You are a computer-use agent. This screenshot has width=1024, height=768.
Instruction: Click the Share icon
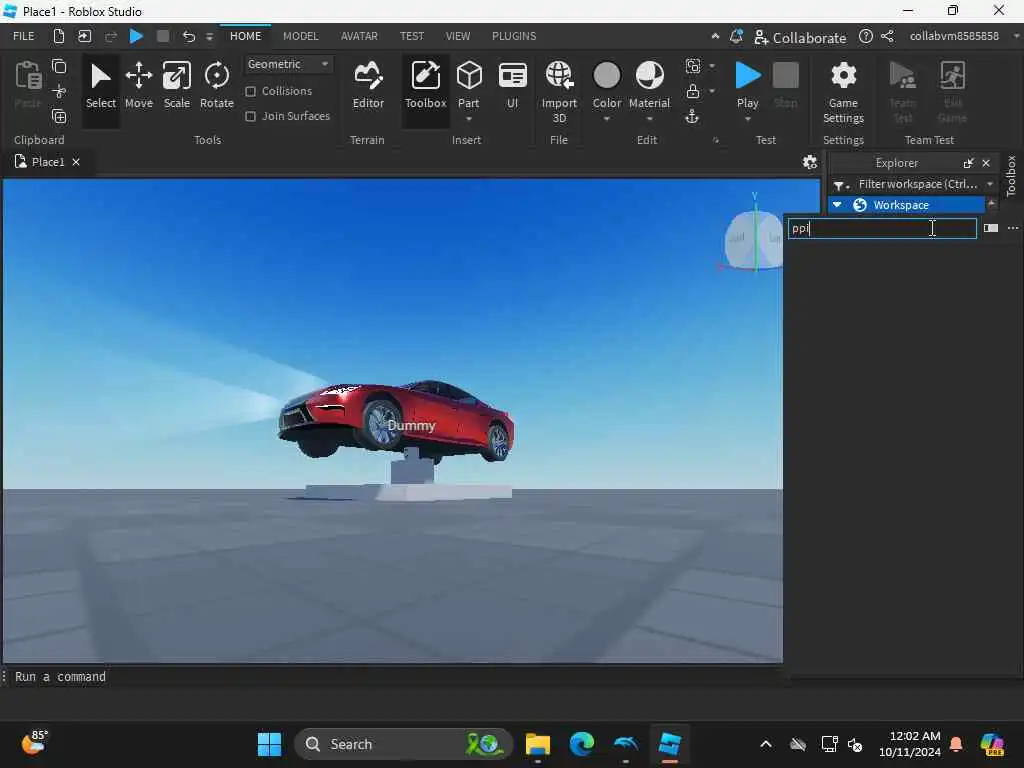887,37
